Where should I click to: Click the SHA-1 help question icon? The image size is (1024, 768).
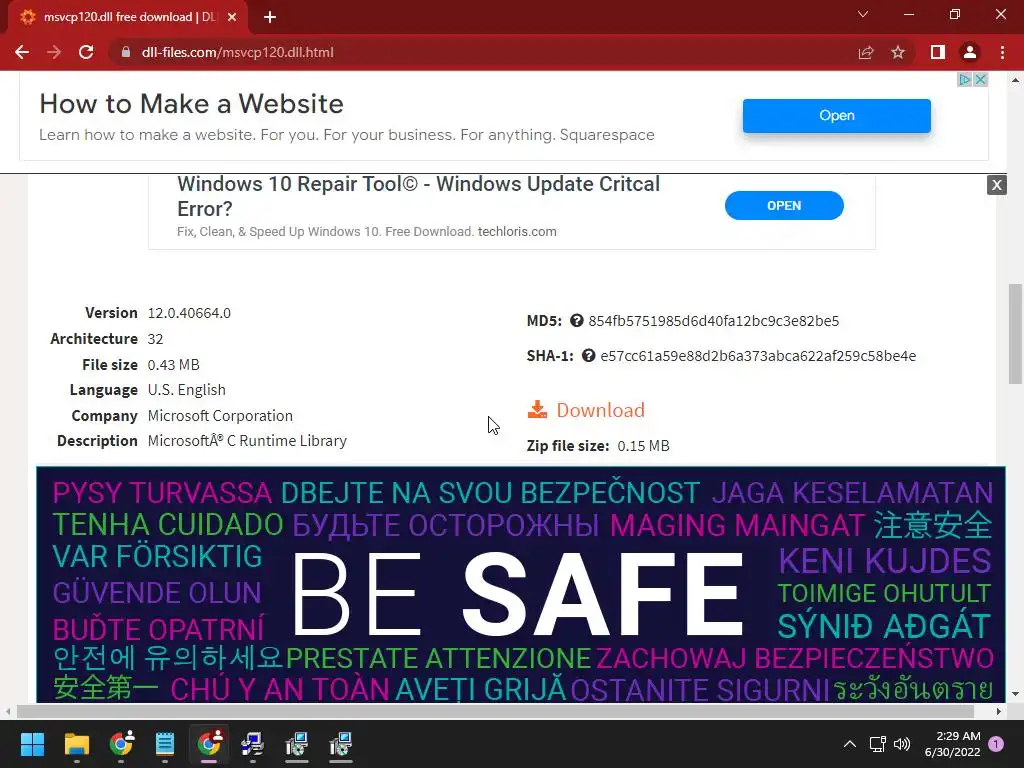tap(588, 356)
